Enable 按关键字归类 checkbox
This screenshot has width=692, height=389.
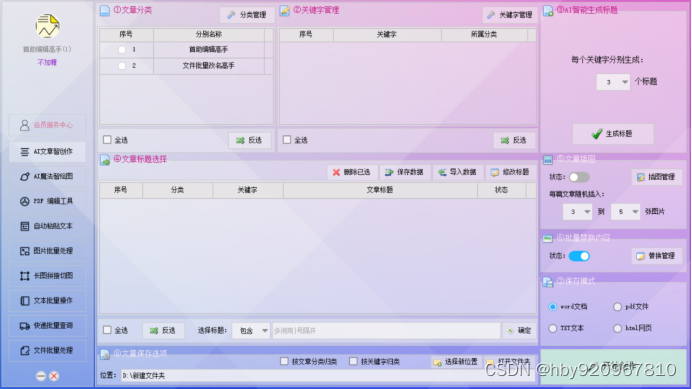coord(354,362)
